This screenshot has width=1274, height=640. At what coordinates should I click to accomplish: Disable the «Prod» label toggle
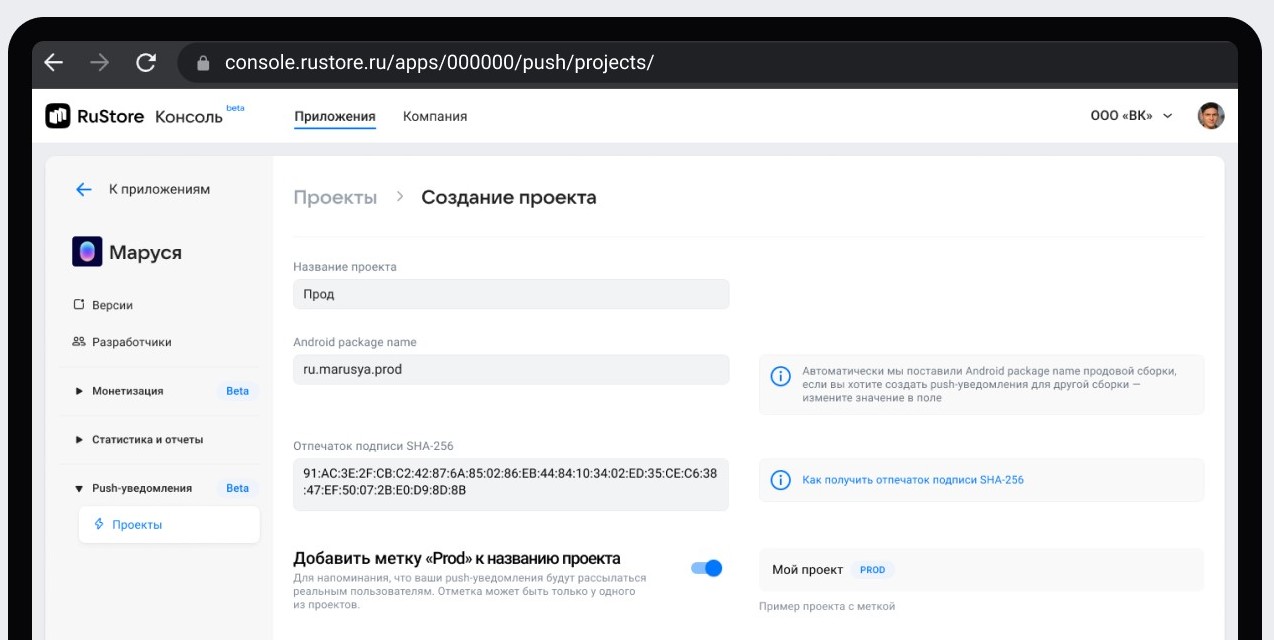pyautogui.click(x=707, y=568)
